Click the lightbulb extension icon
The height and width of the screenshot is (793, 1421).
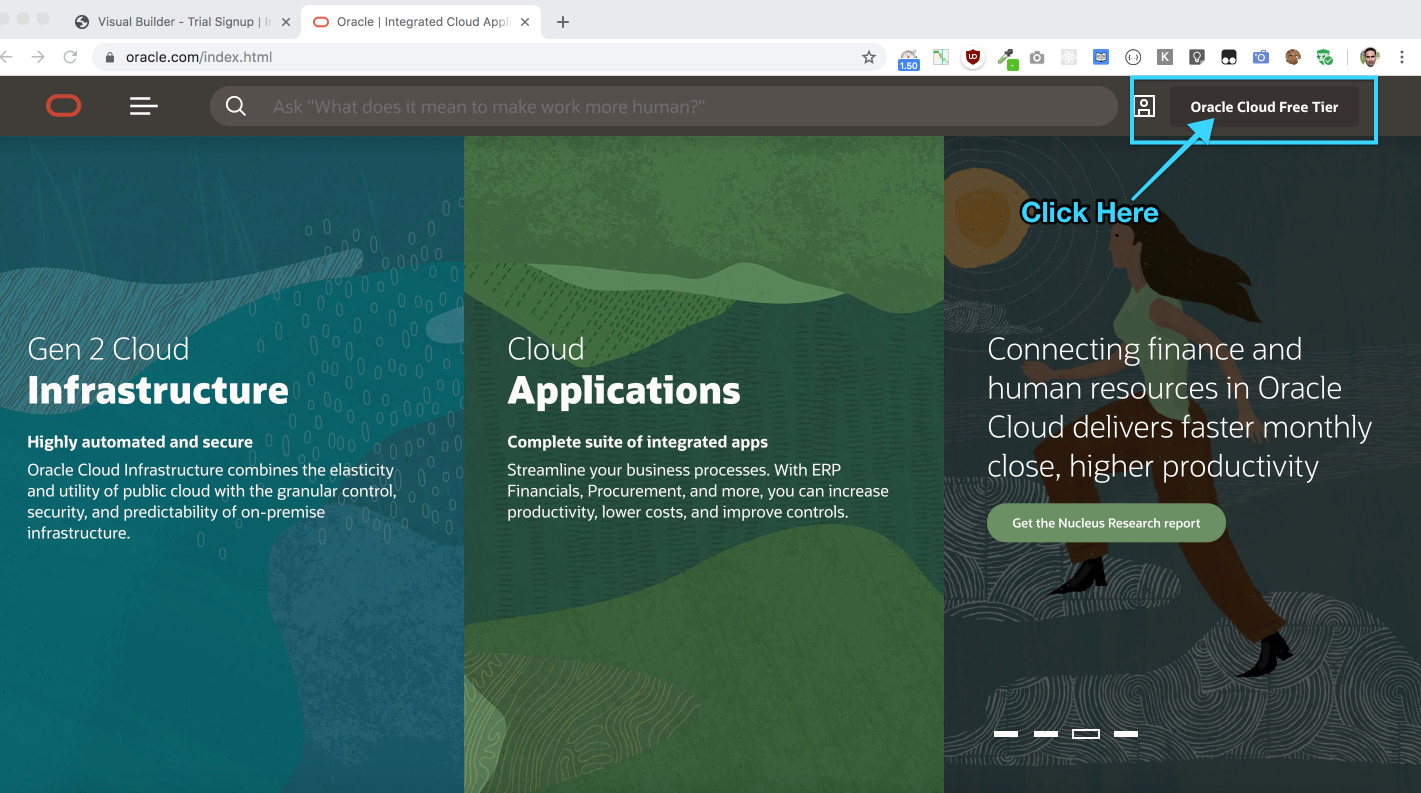pos(1196,58)
